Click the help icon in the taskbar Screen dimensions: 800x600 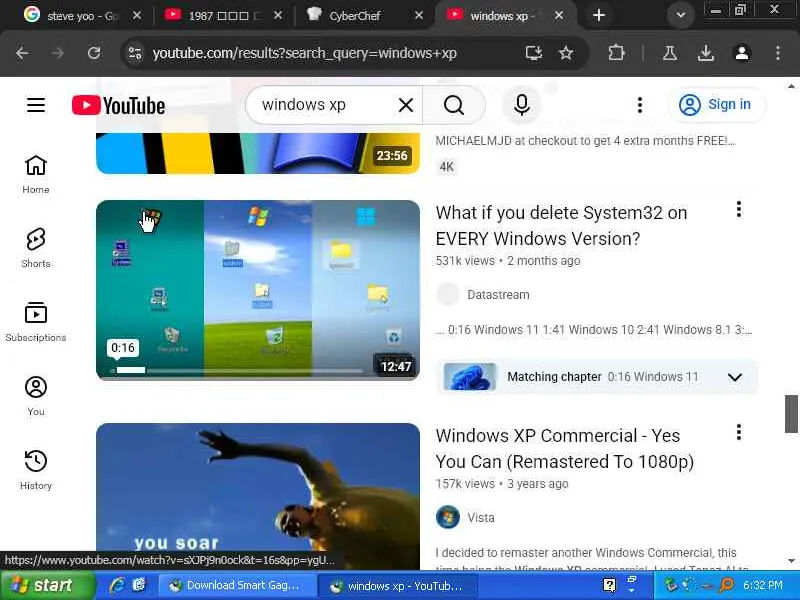pos(609,585)
